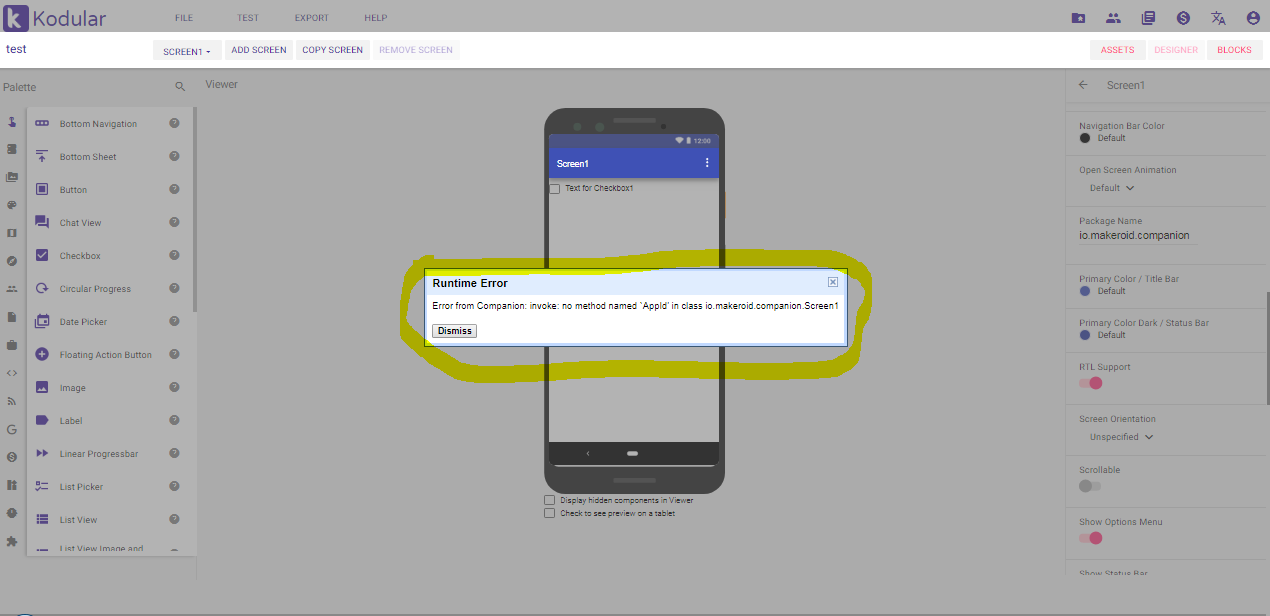The image size is (1270, 616).
Task: Click the Copy Screen button
Action: pos(333,50)
